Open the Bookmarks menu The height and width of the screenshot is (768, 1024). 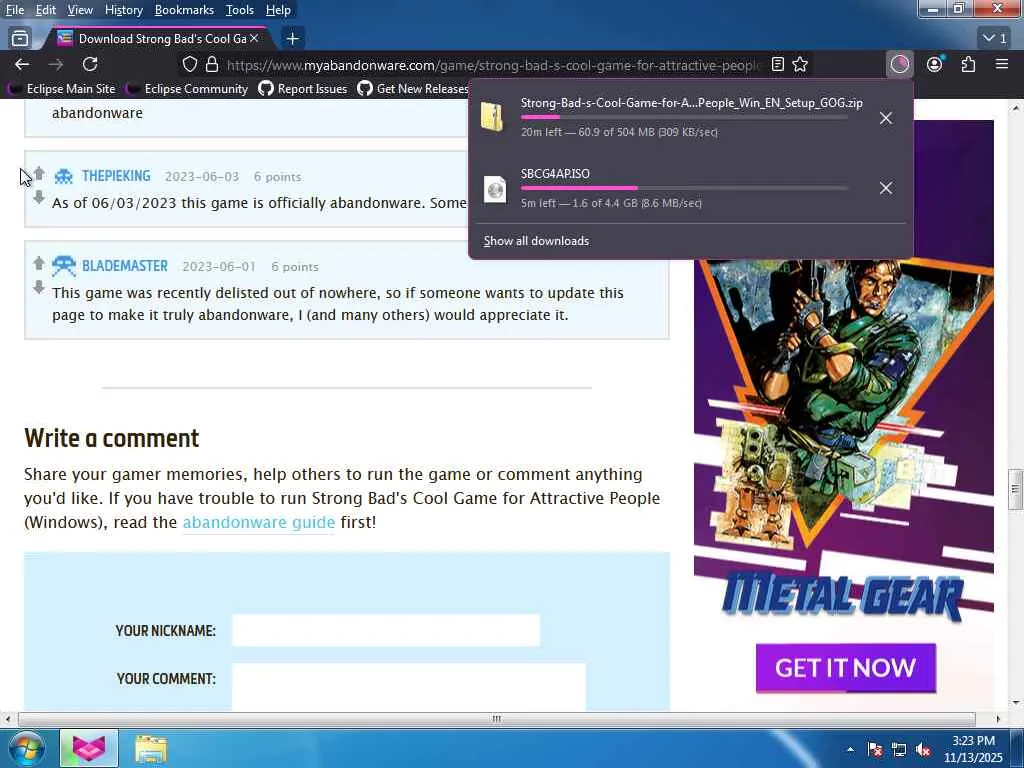tap(184, 10)
